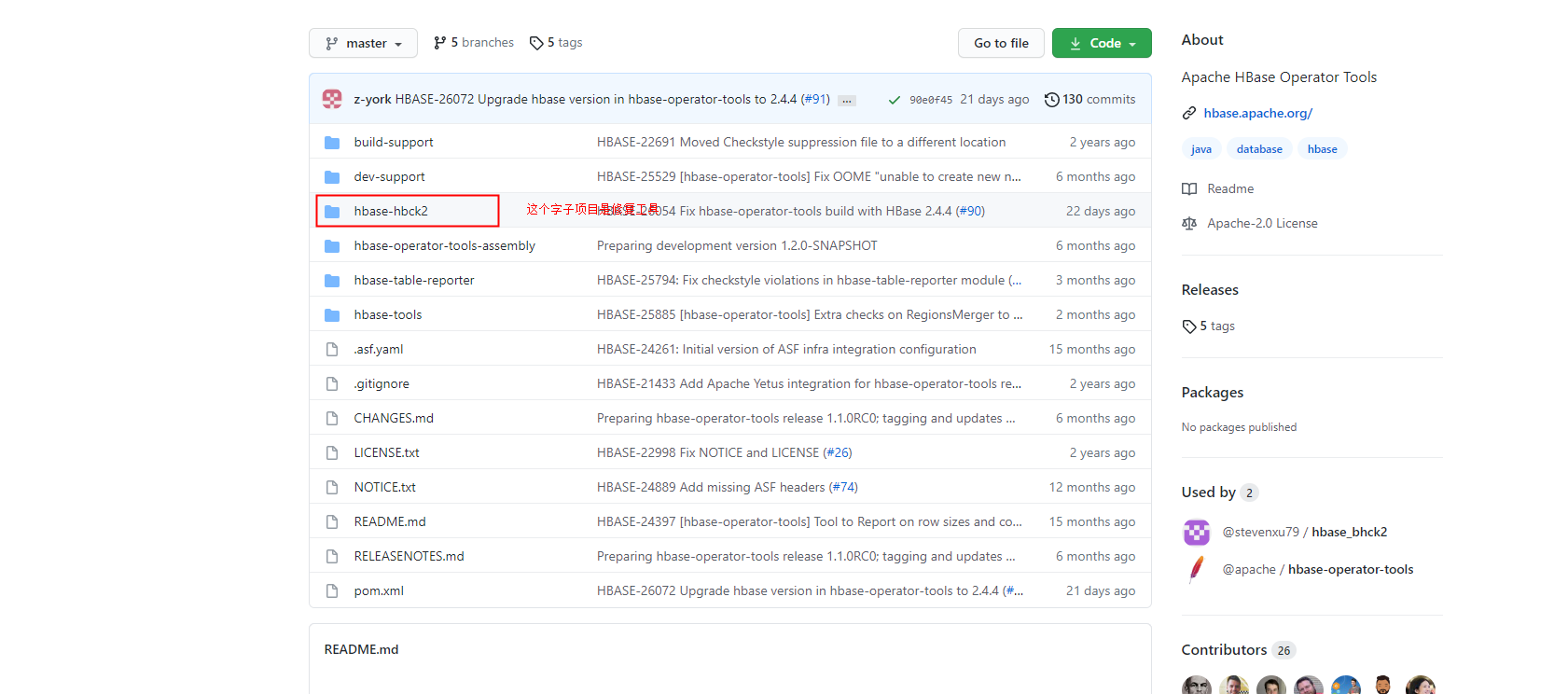Open the Used by heading link
This screenshot has height=694, width=1568.
click(1220, 493)
